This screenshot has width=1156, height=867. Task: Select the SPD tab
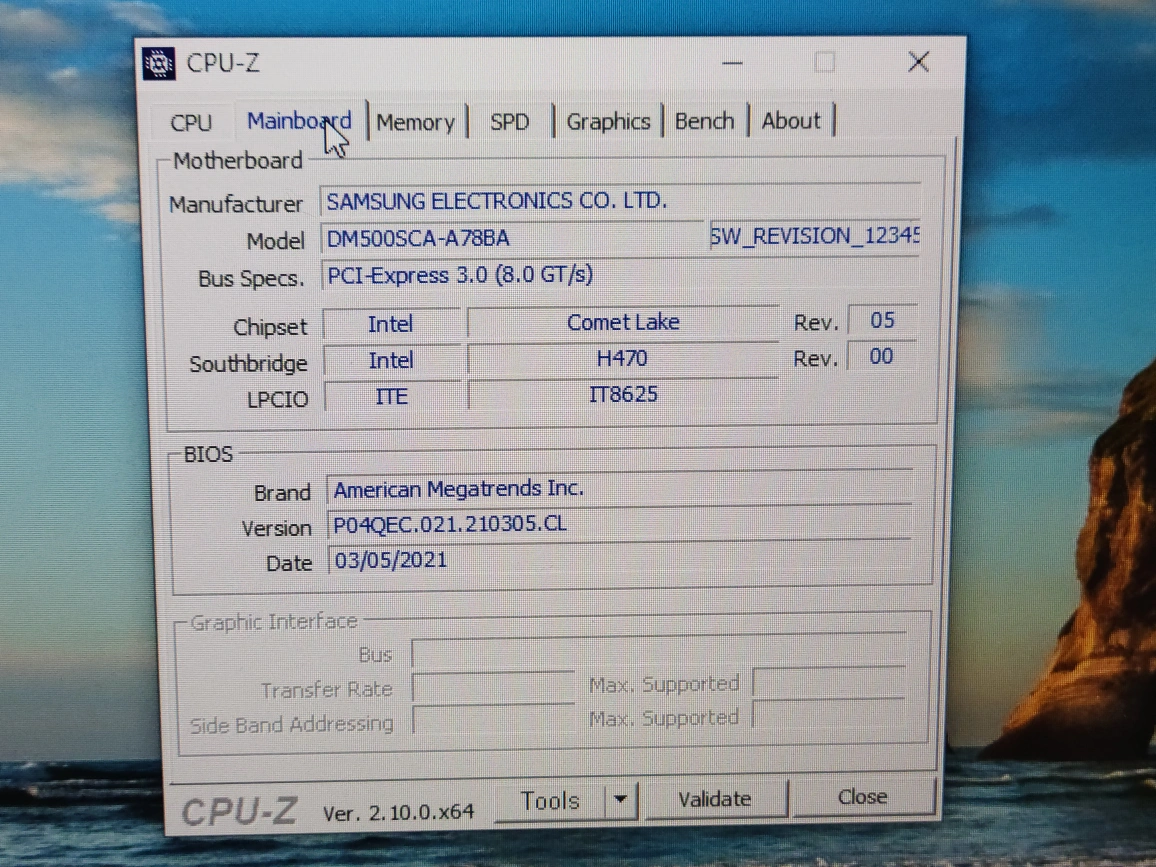[x=509, y=122]
